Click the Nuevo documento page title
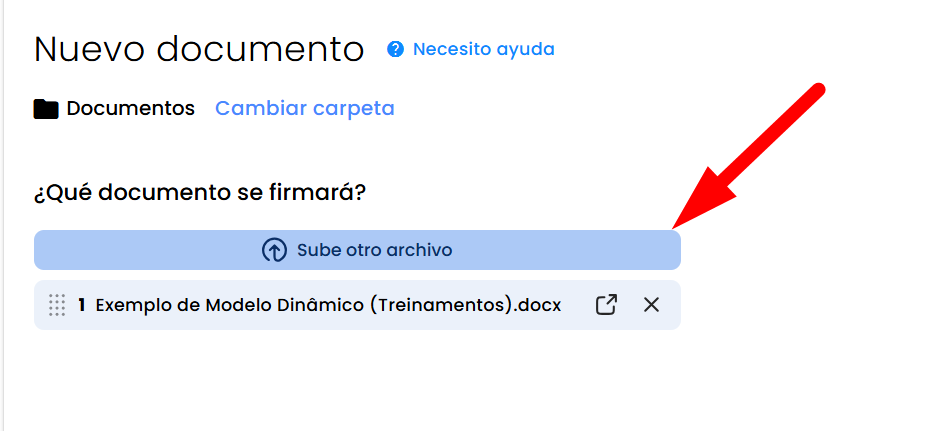The height and width of the screenshot is (431, 940). pos(199,49)
